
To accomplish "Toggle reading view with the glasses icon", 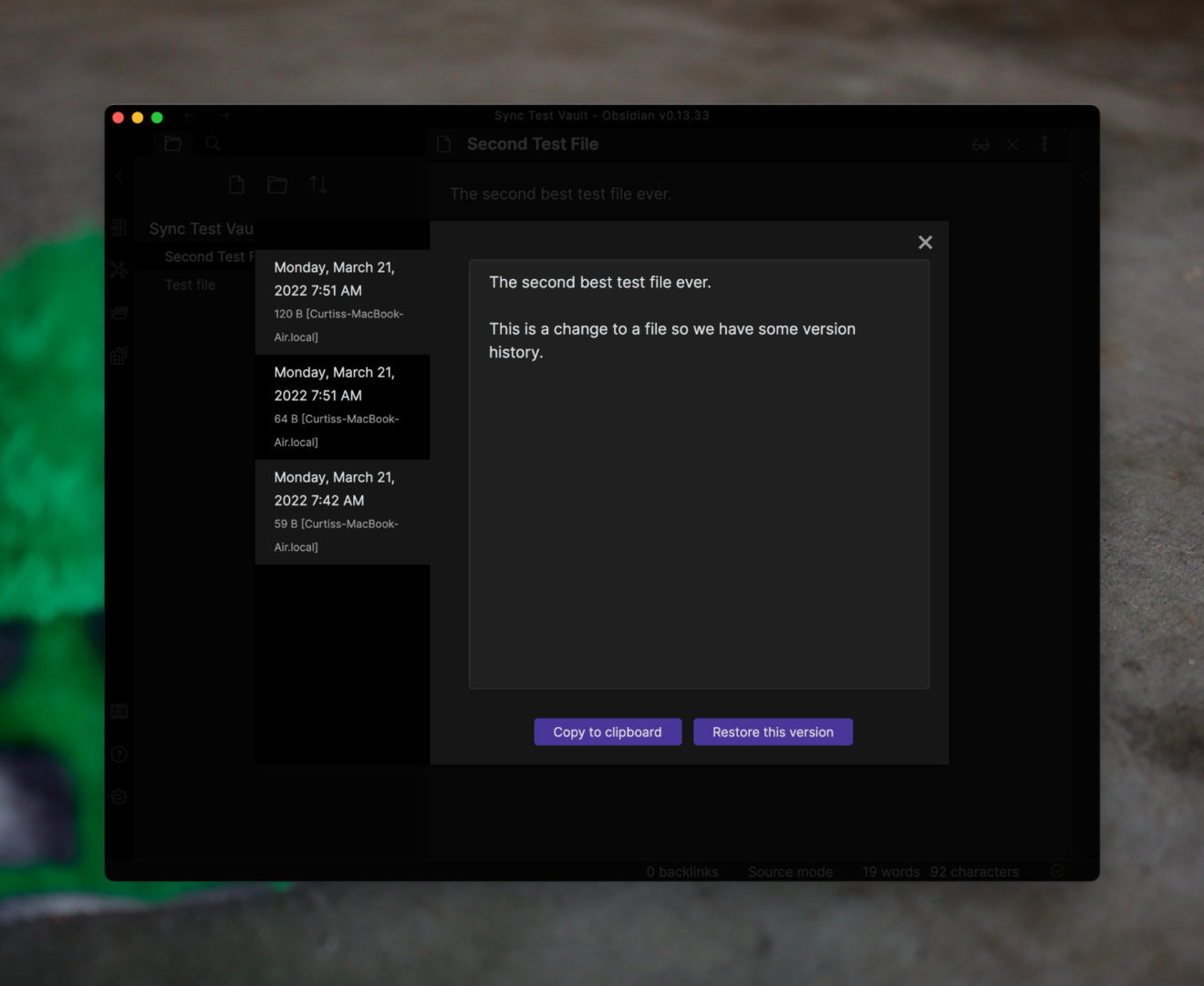I will [x=981, y=144].
